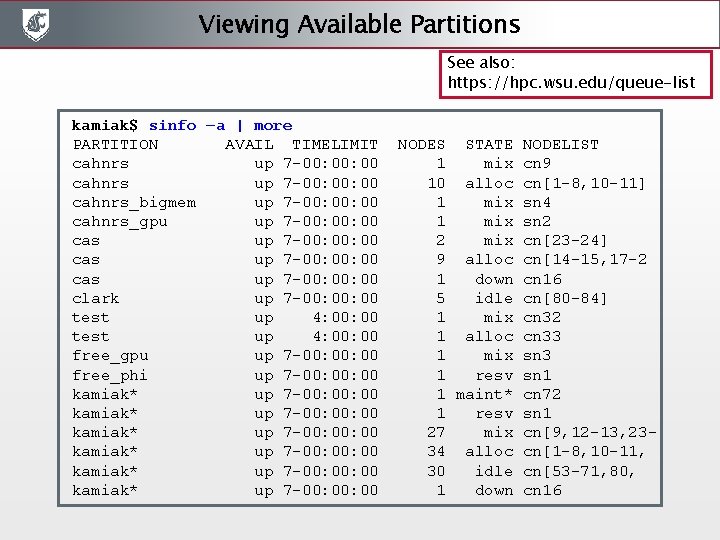Viewport: 720px width, 540px height.
Task: Click 'test' partition name in cn32 row
Action: (x=91, y=318)
